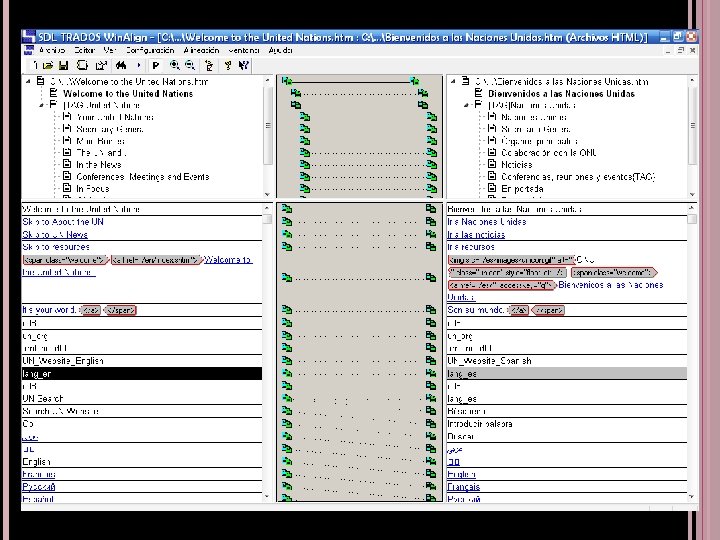Click the 'Ir a las noticias' link

point(476,234)
